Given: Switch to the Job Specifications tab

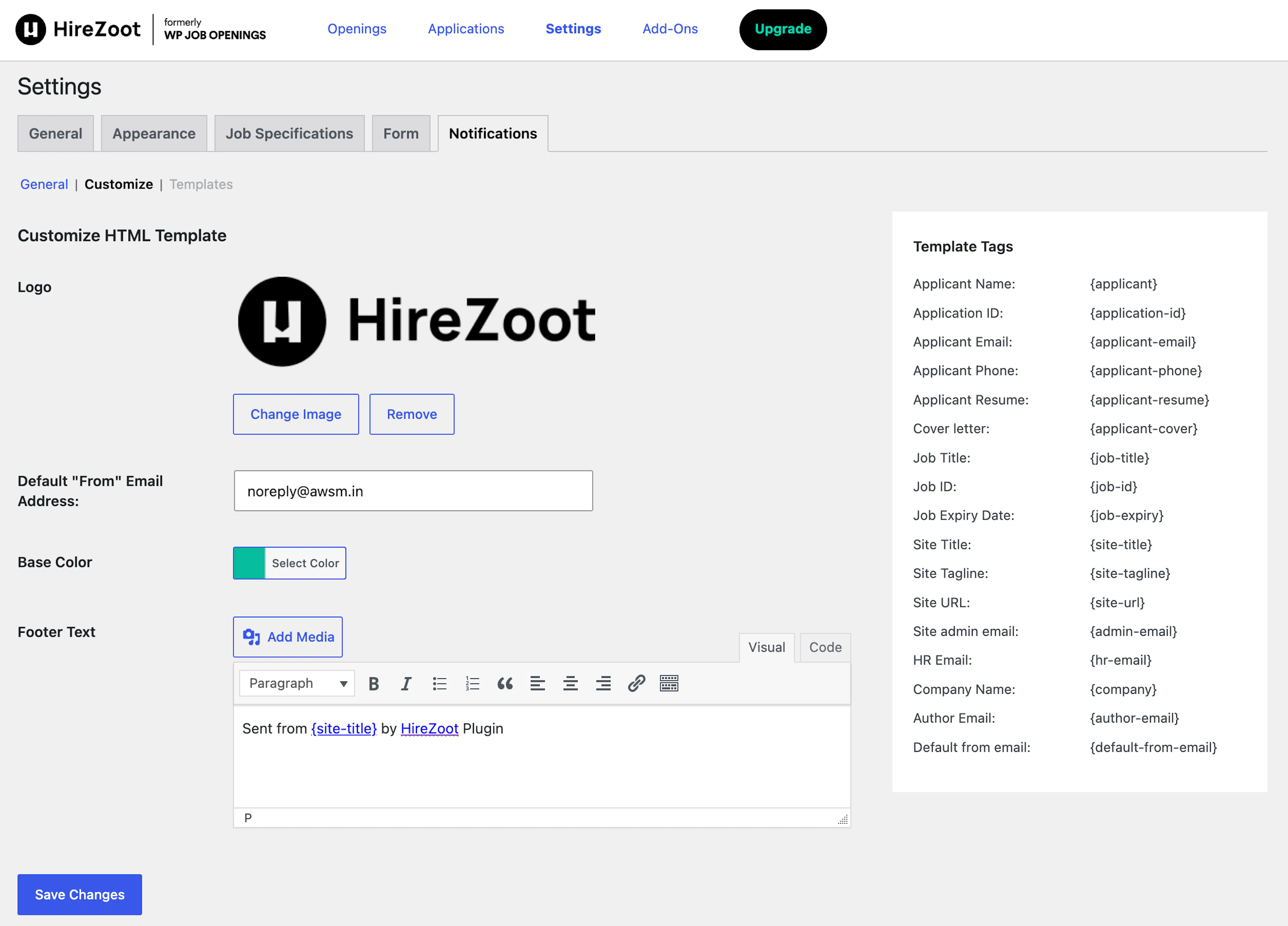Looking at the screenshot, I should click(x=289, y=134).
